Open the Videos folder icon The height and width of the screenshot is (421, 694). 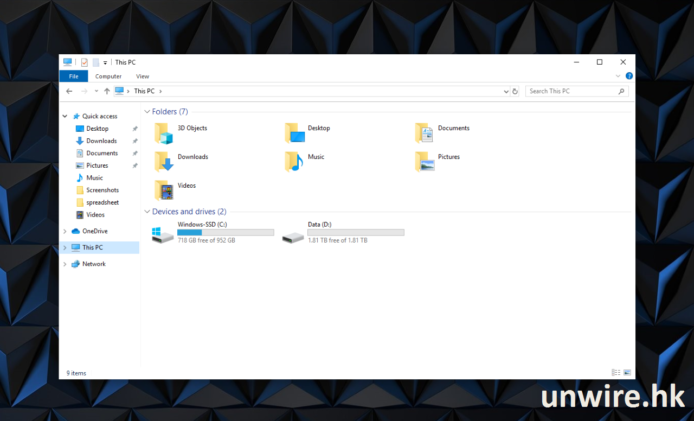click(x=164, y=189)
